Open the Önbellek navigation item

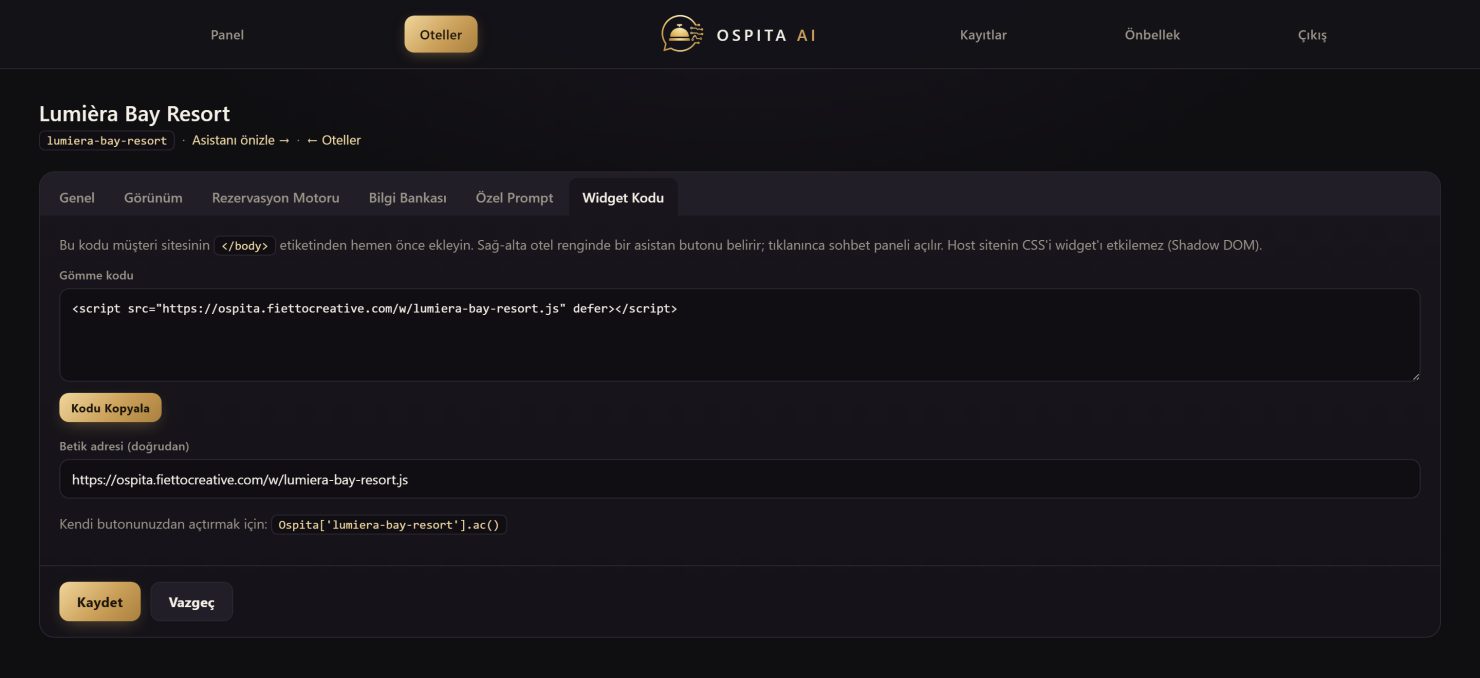click(1152, 35)
